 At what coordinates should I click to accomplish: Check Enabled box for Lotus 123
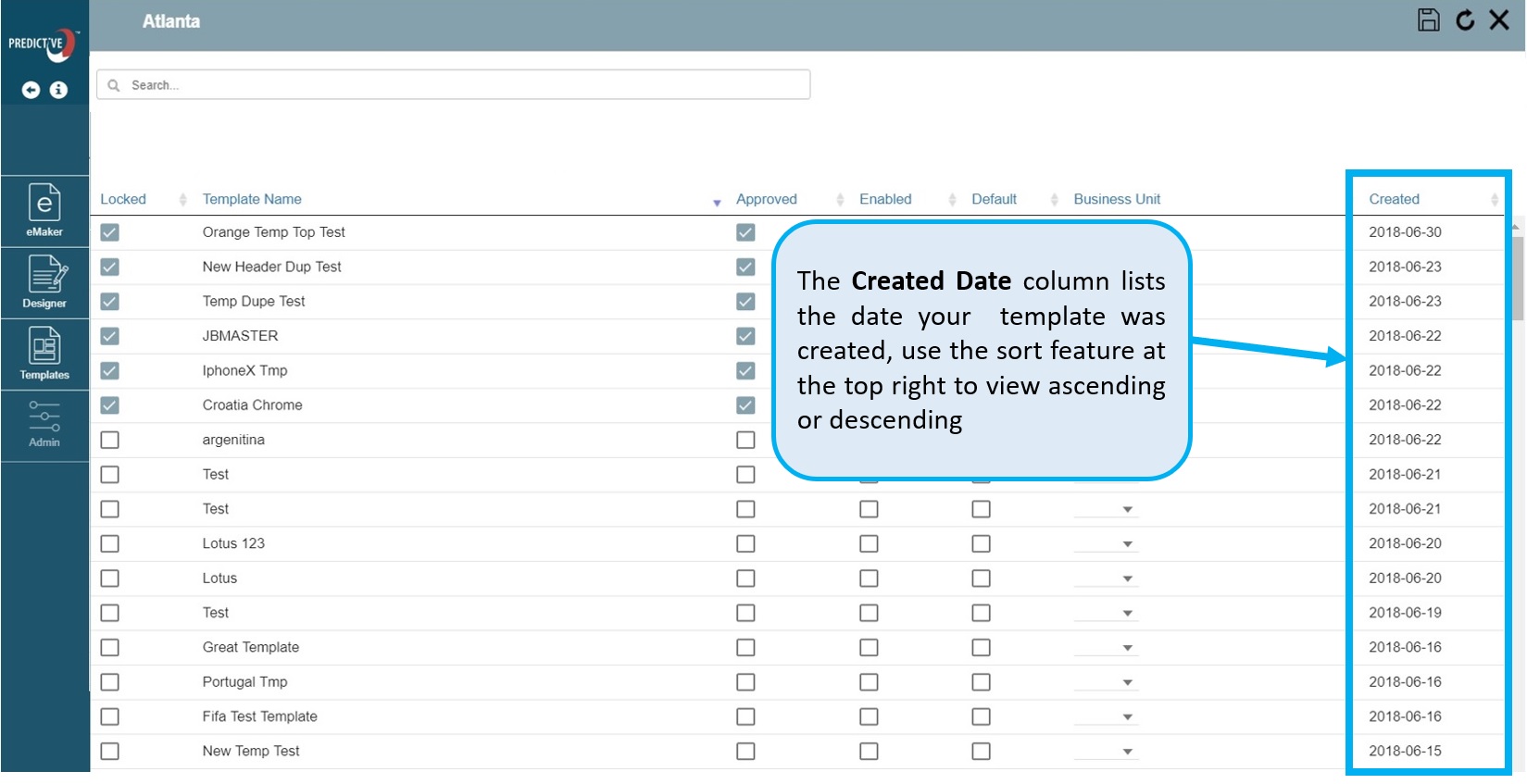pos(869,544)
